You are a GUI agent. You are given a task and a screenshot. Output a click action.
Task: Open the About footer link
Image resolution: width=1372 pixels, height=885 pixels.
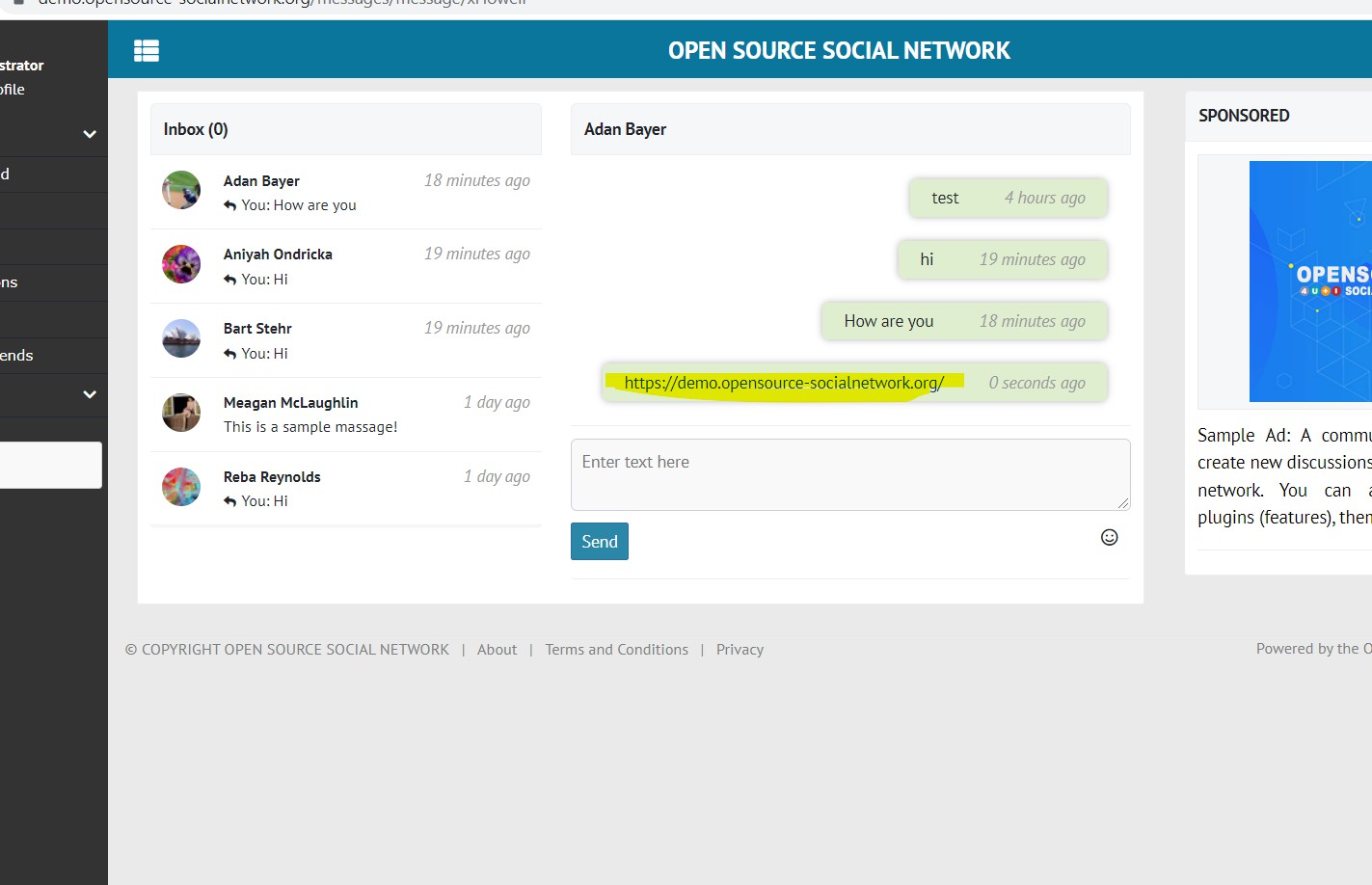coord(497,650)
